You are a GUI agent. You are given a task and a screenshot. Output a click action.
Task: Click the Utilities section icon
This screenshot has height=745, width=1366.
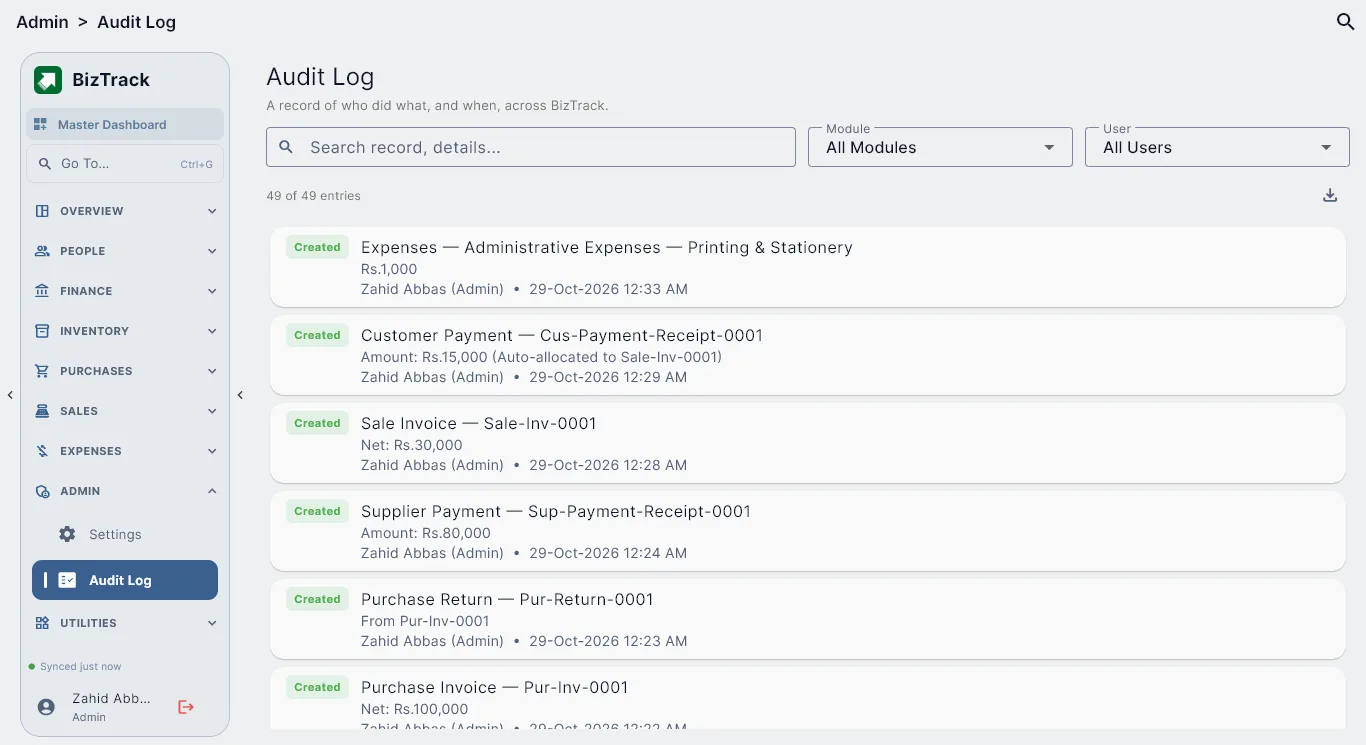42,623
